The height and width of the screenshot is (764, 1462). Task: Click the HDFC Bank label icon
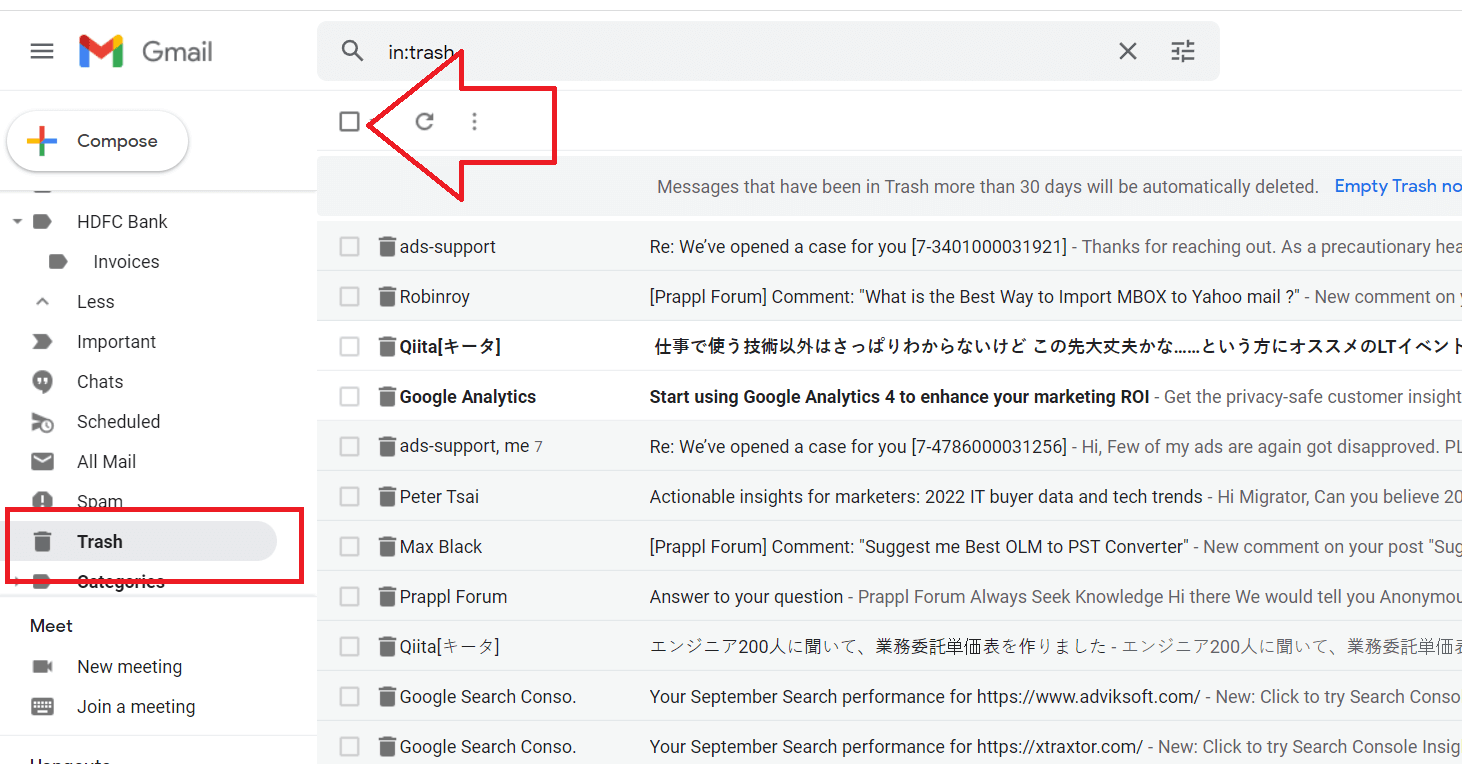(x=42, y=222)
